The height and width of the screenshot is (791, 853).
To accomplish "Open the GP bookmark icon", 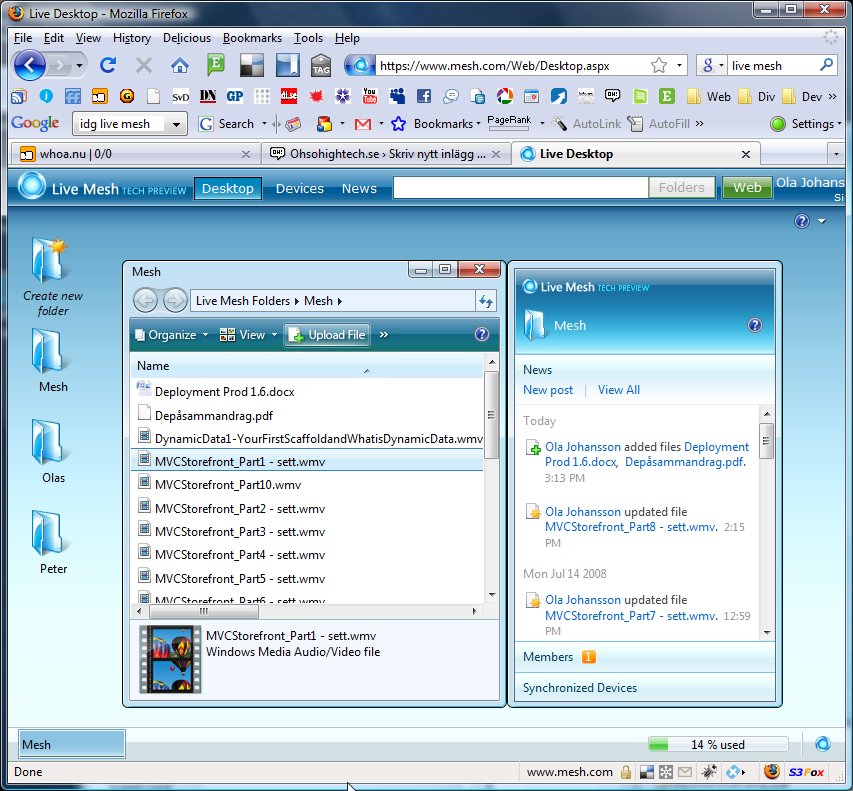I will click(x=235, y=96).
